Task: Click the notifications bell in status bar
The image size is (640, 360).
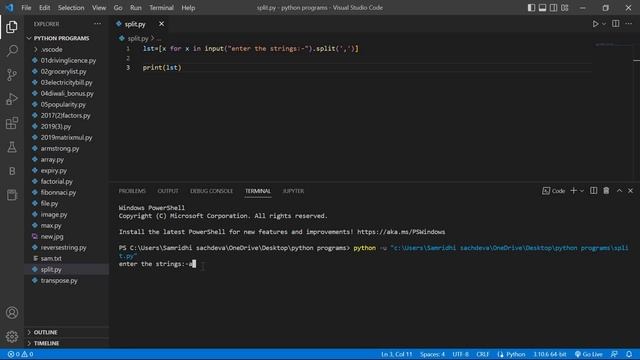Action: pos(629,354)
